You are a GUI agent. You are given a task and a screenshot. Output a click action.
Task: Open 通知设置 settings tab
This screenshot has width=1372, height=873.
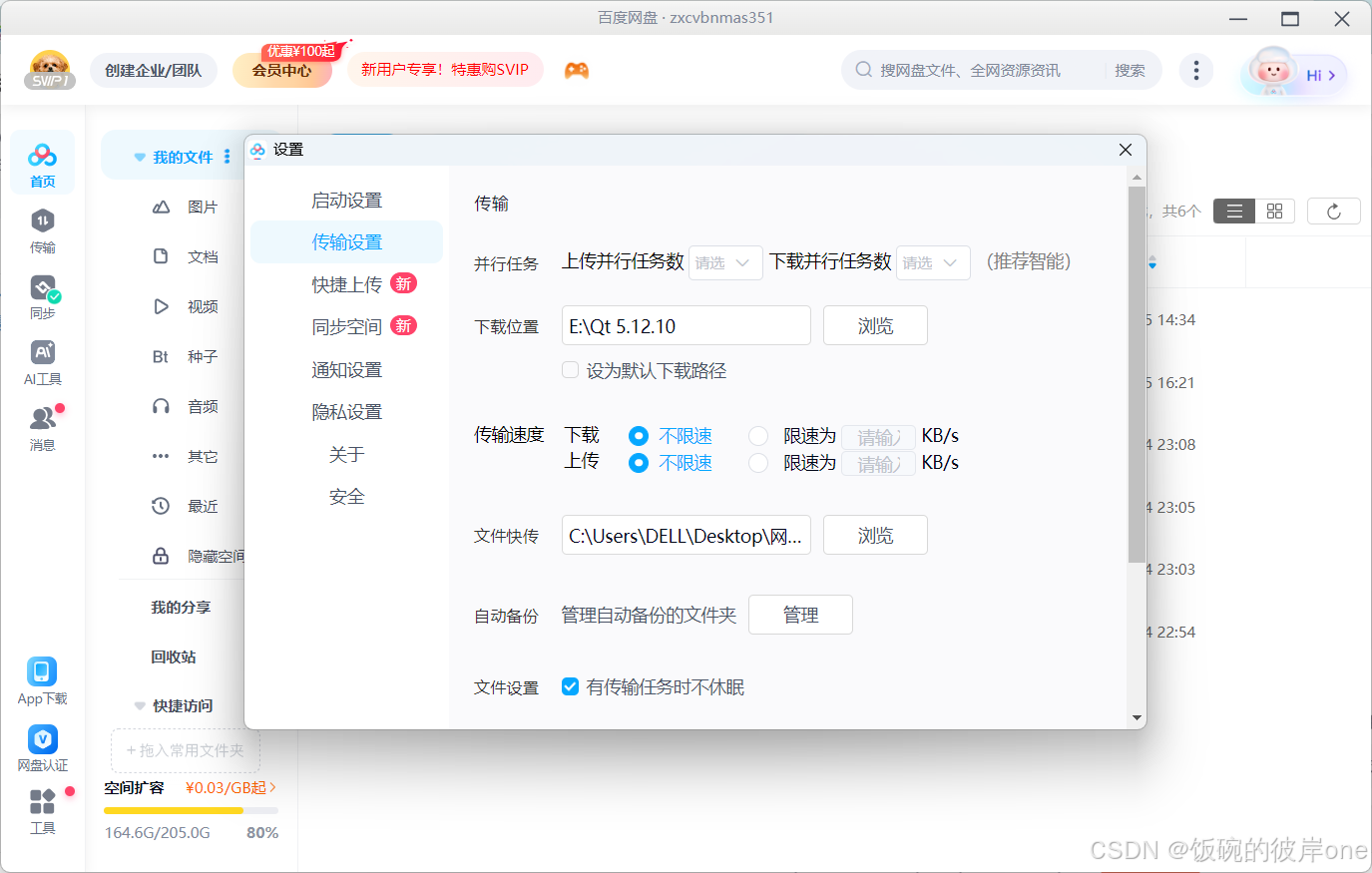tap(346, 370)
